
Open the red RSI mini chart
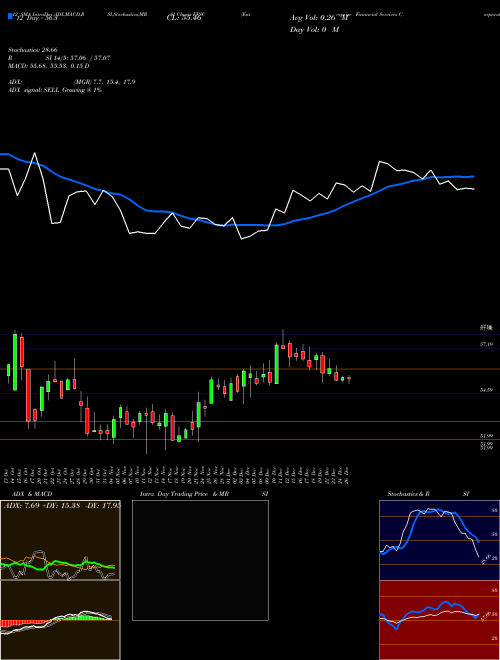click(x=439, y=620)
